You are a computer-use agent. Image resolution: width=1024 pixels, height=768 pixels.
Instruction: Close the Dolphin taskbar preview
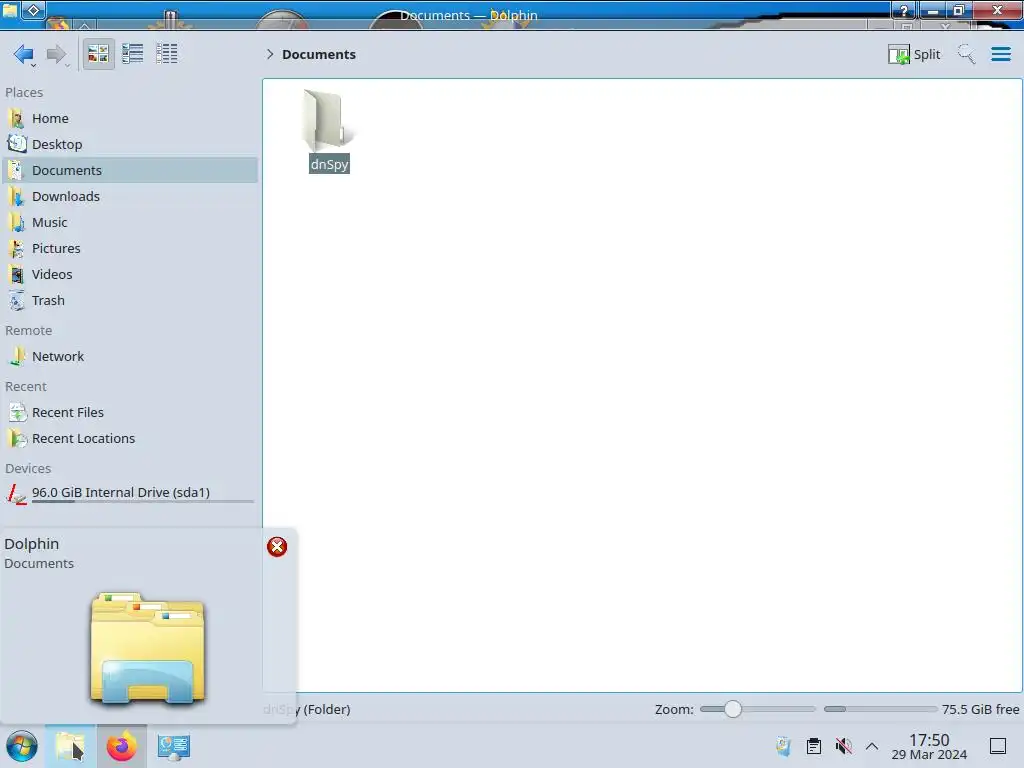(x=277, y=547)
